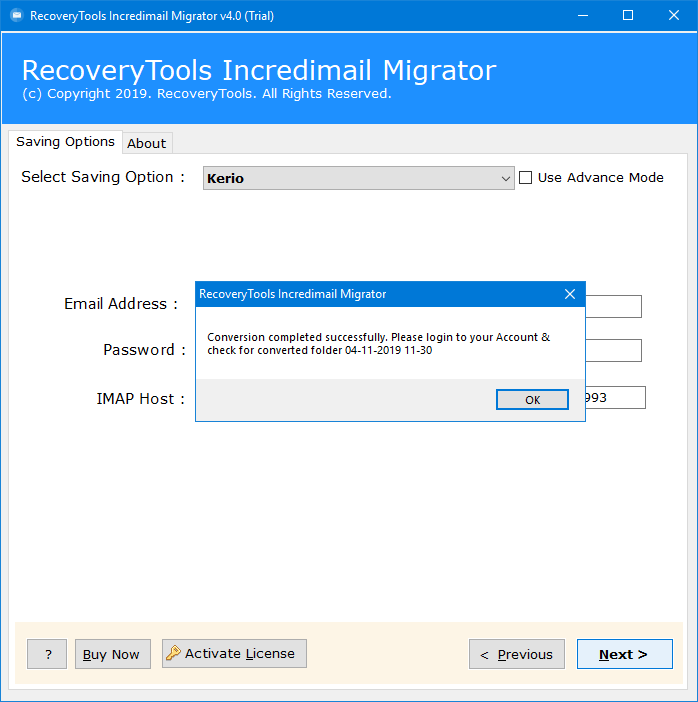This screenshot has height=702, width=698.
Task: Proceed with the Next button
Action: [x=625, y=654]
